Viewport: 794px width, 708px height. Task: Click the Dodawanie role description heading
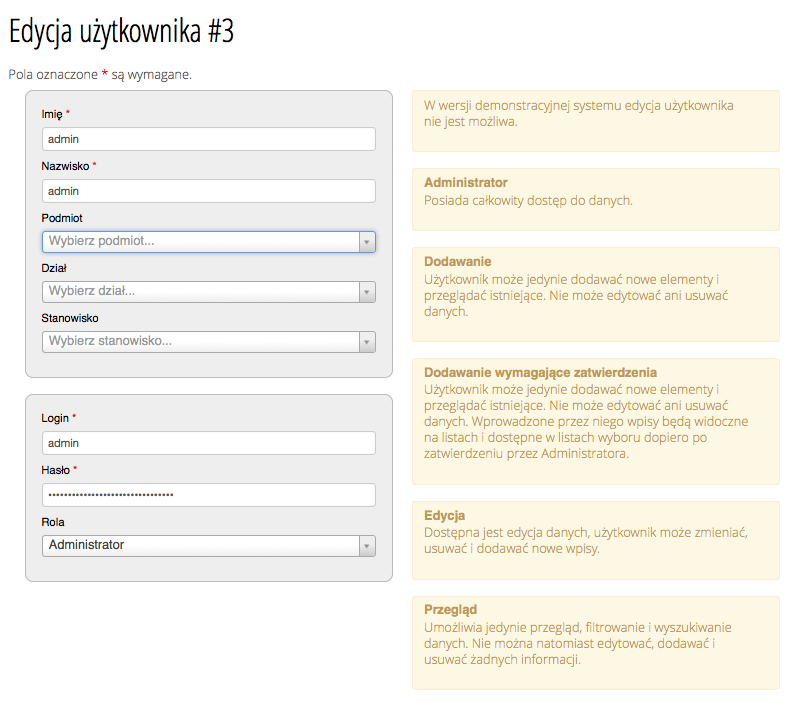(x=457, y=261)
